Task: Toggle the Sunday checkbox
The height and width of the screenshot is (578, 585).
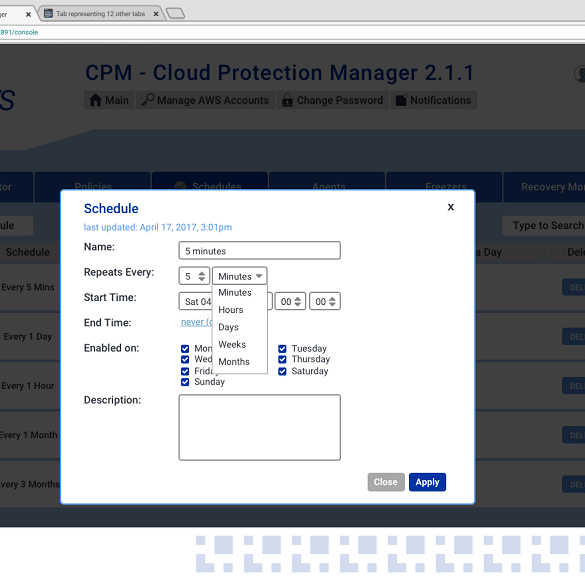Action: (185, 382)
